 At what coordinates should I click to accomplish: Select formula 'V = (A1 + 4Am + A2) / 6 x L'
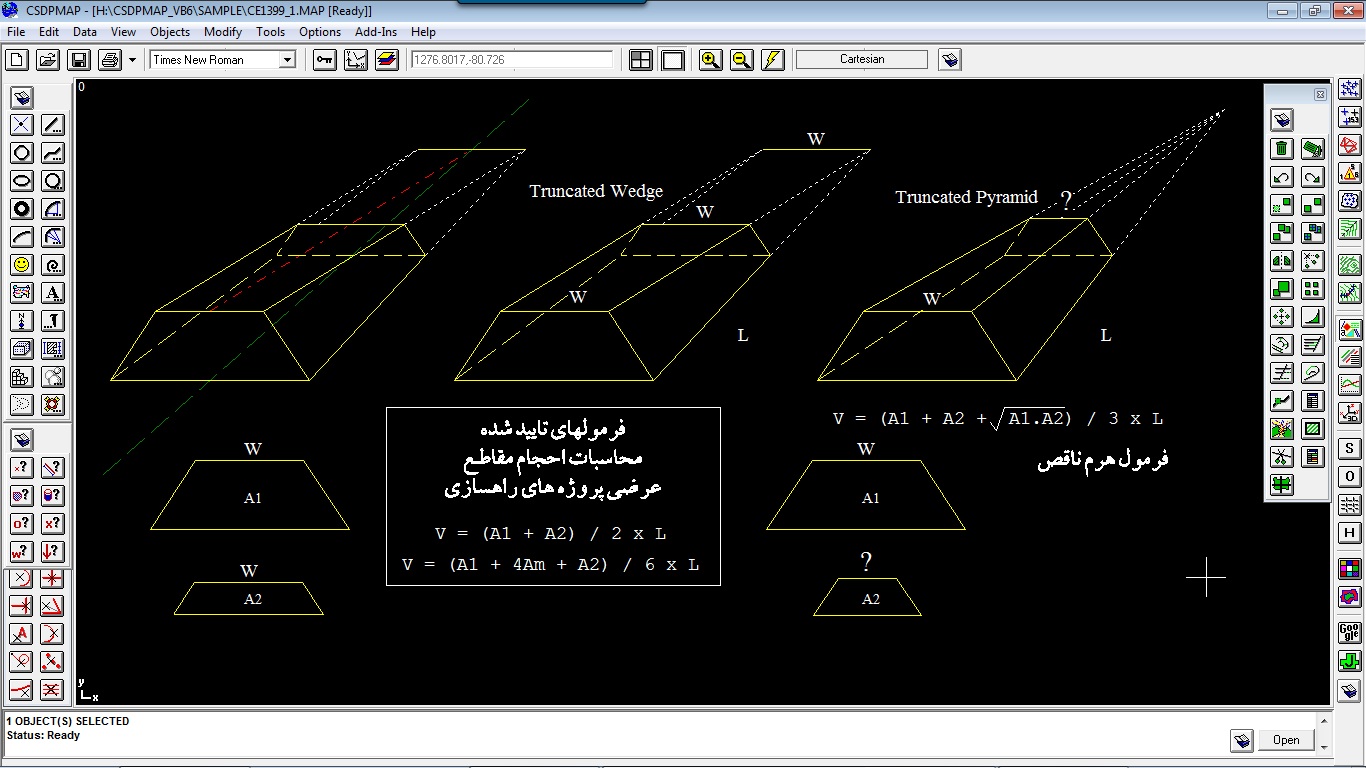pyautogui.click(x=551, y=565)
